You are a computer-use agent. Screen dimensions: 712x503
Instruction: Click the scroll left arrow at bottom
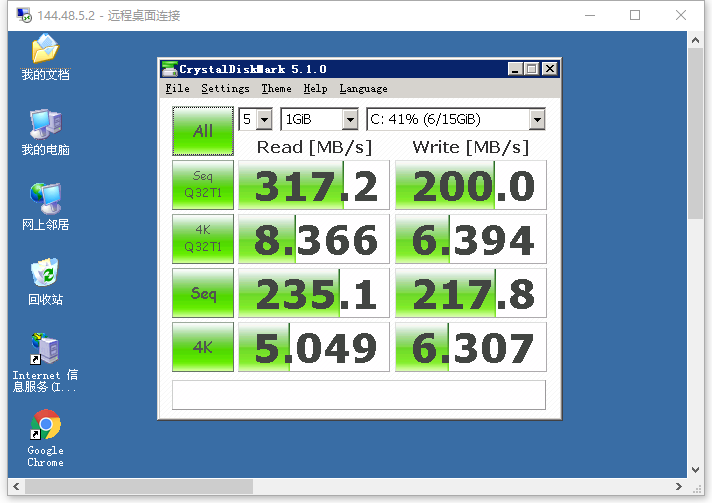pos(16,487)
